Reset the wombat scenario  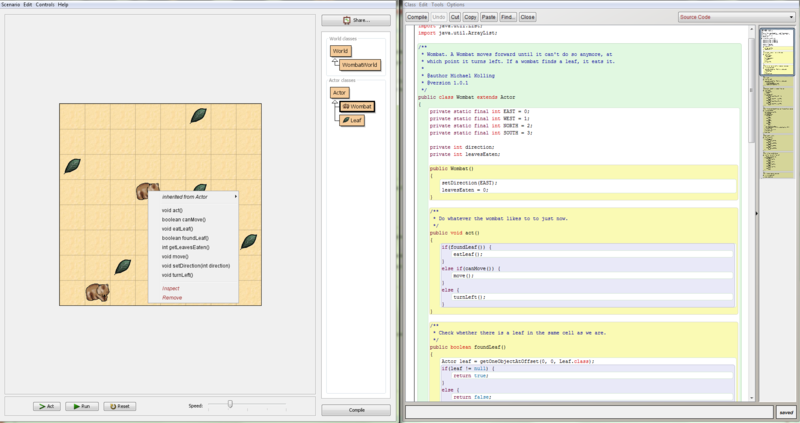tap(121, 406)
